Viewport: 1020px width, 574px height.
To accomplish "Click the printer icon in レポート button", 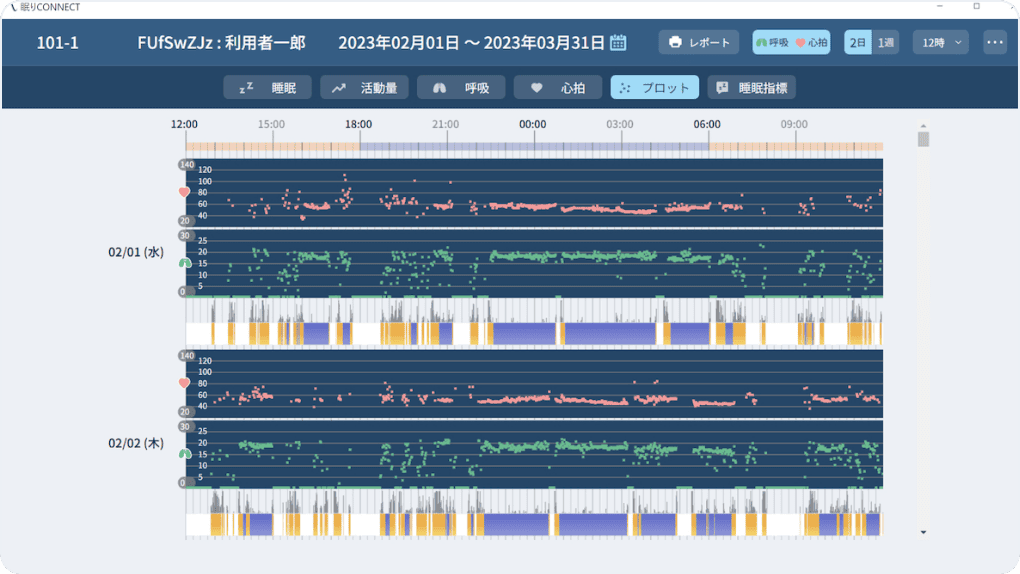I will coord(675,43).
